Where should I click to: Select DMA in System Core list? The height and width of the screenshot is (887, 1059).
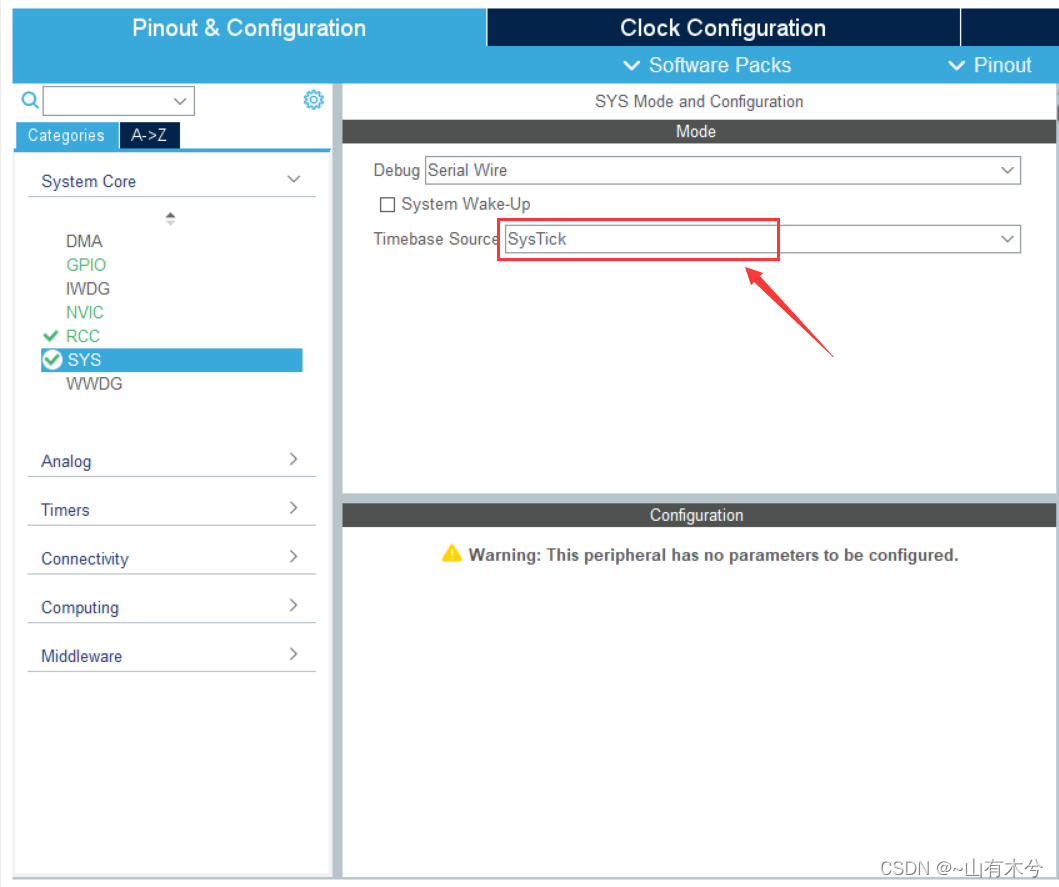coord(84,241)
